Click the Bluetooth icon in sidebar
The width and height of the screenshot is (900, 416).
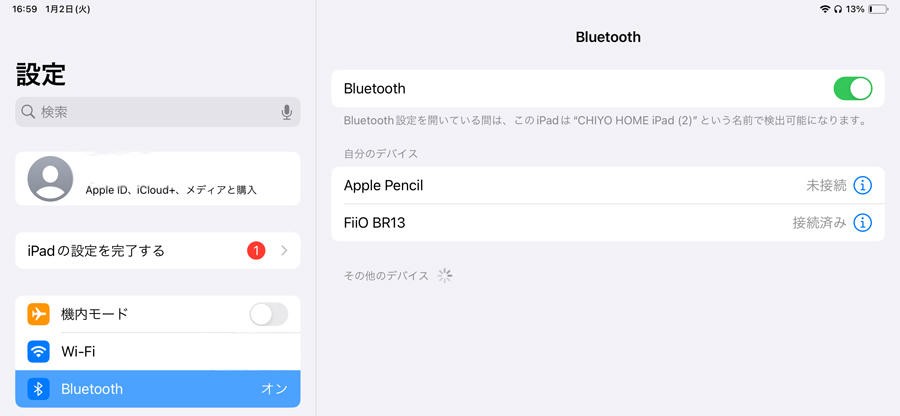click(x=38, y=389)
